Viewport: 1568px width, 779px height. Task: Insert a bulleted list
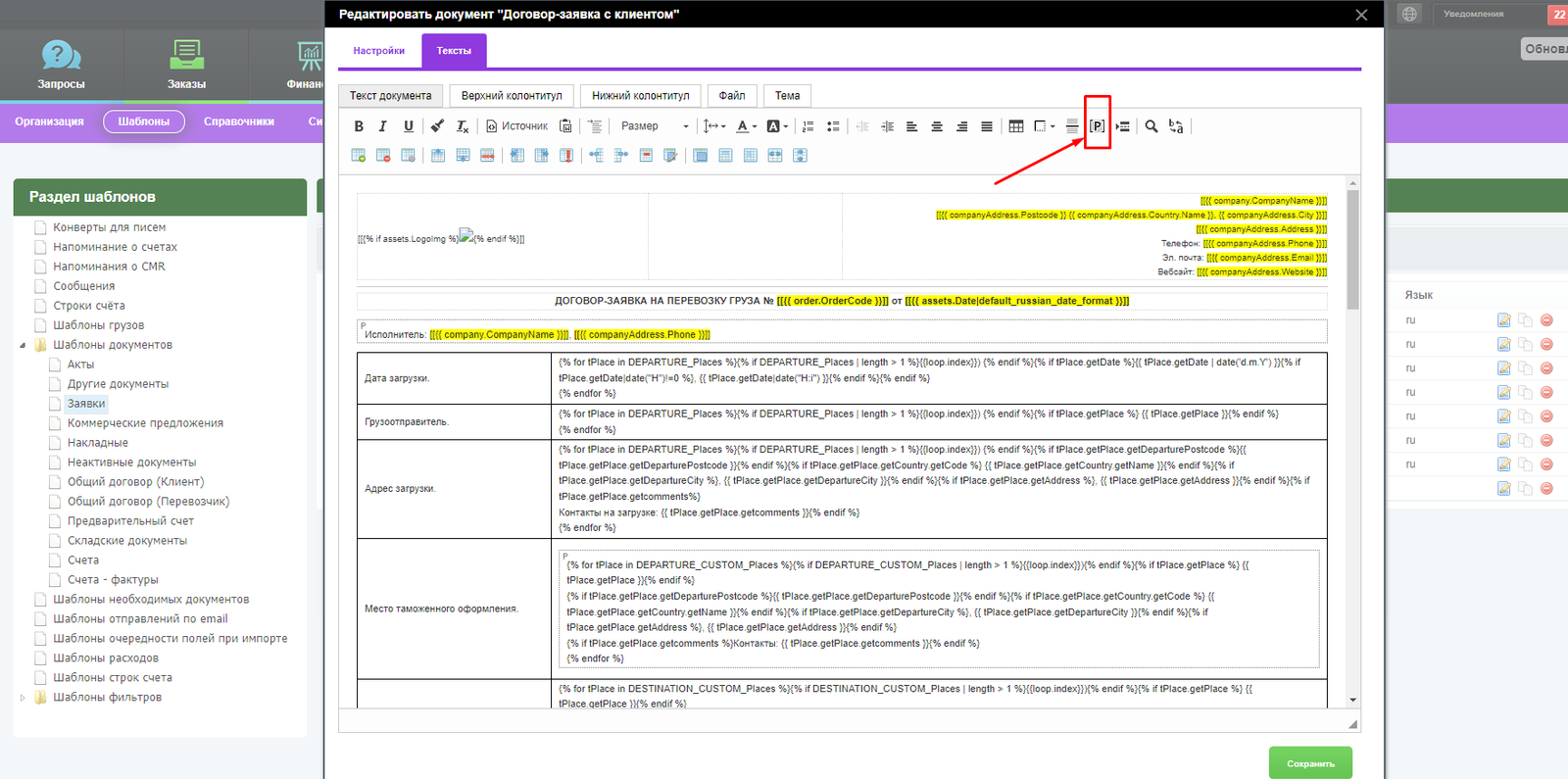[833, 126]
